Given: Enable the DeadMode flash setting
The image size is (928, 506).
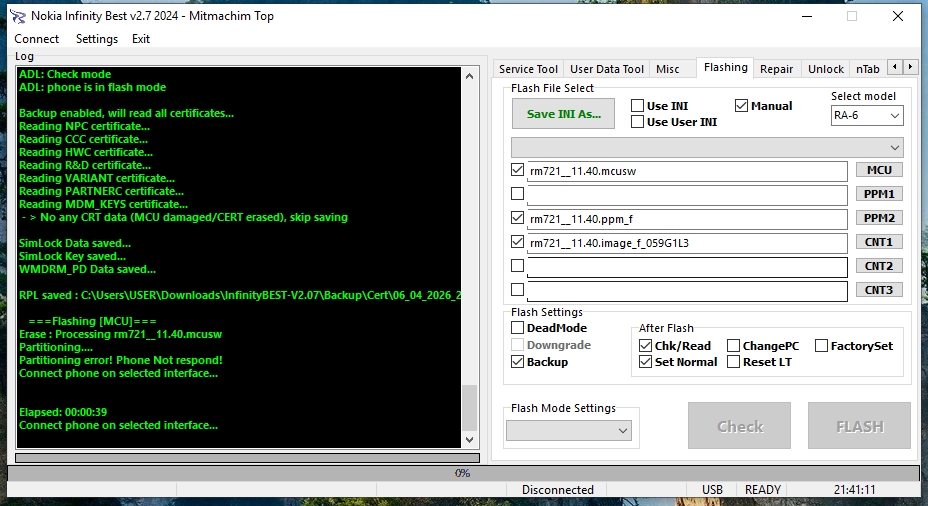Looking at the screenshot, I should (x=518, y=328).
